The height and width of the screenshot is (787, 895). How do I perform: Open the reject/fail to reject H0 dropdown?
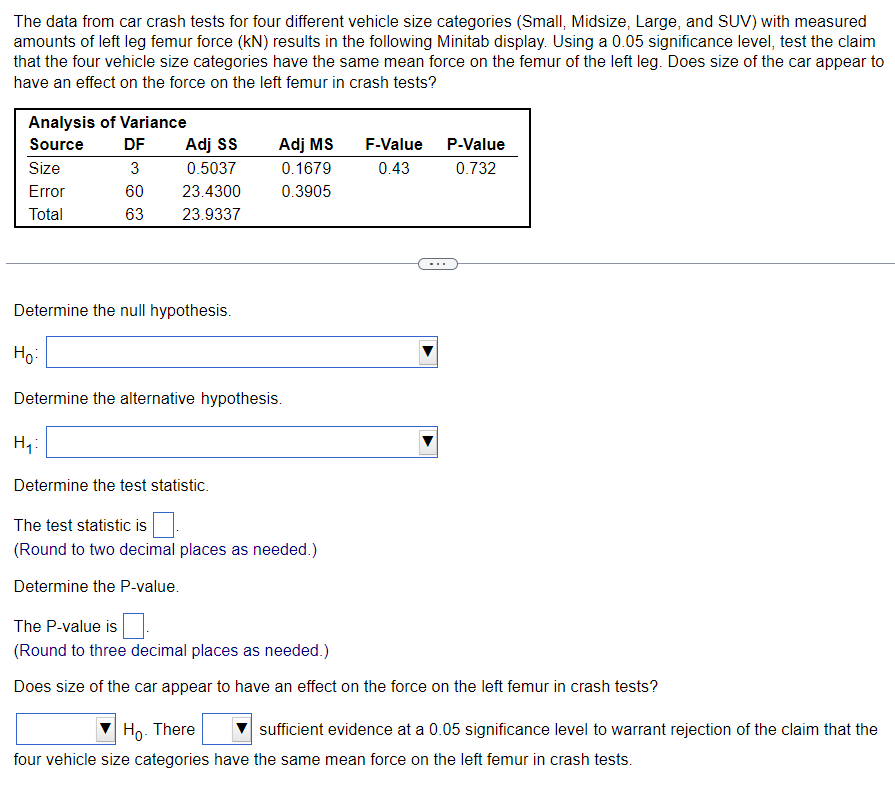[x=66, y=729]
